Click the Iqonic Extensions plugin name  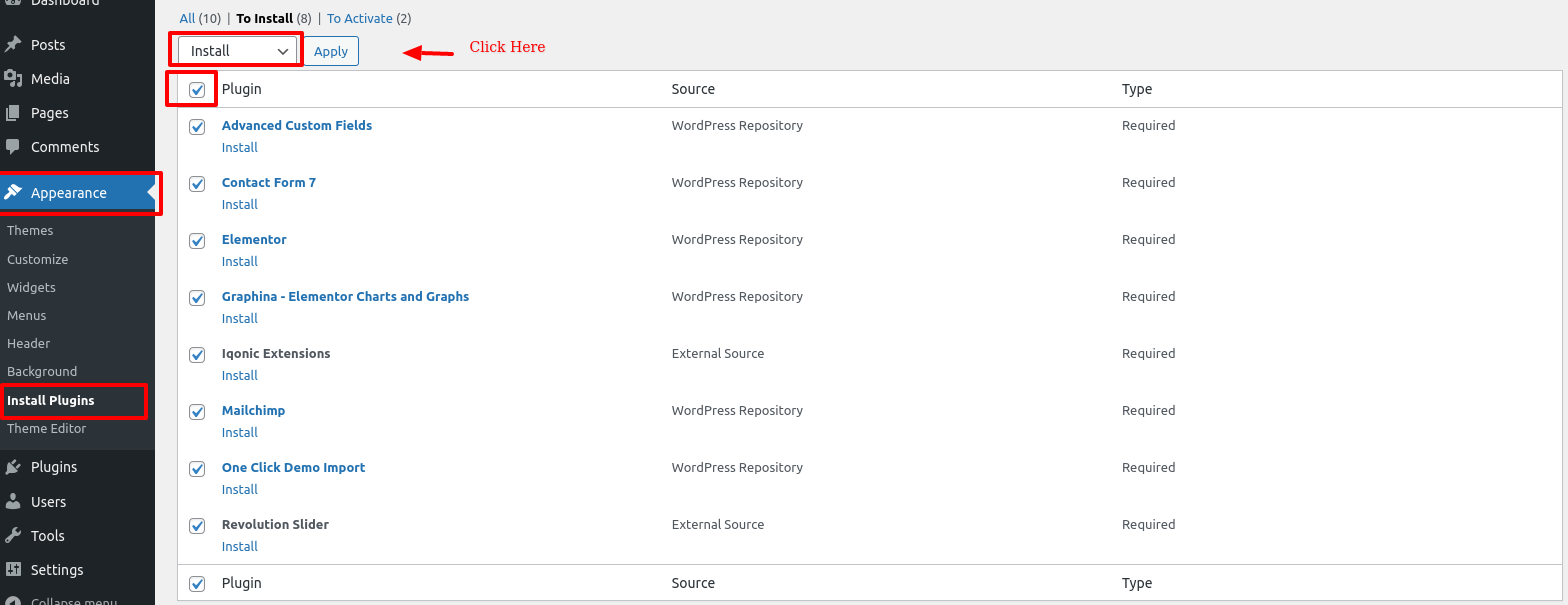click(276, 353)
